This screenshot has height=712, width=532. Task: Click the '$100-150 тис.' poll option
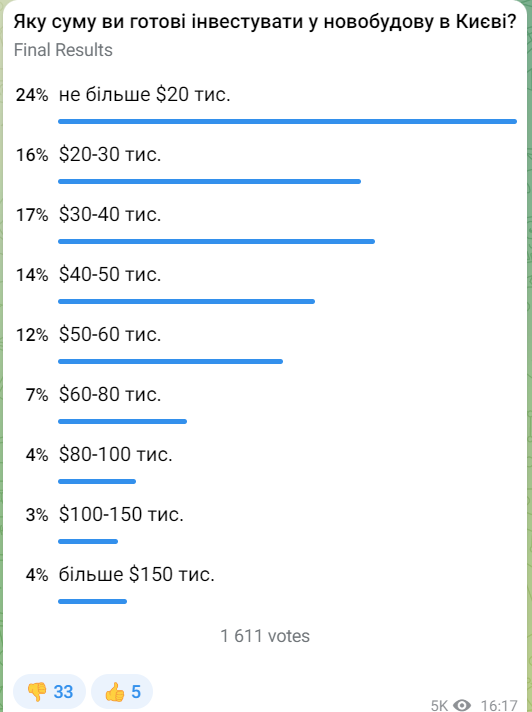[266, 525]
